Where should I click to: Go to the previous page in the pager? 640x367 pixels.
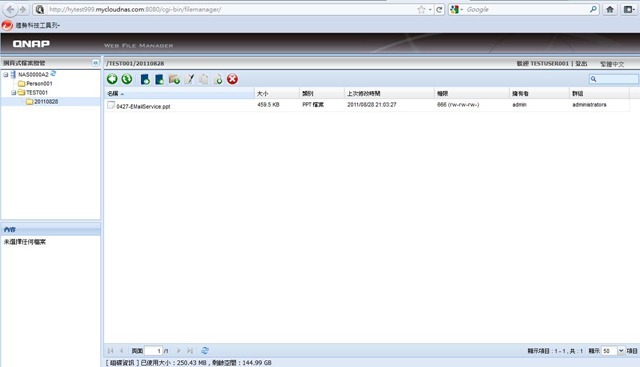click(x=121, y=351)
